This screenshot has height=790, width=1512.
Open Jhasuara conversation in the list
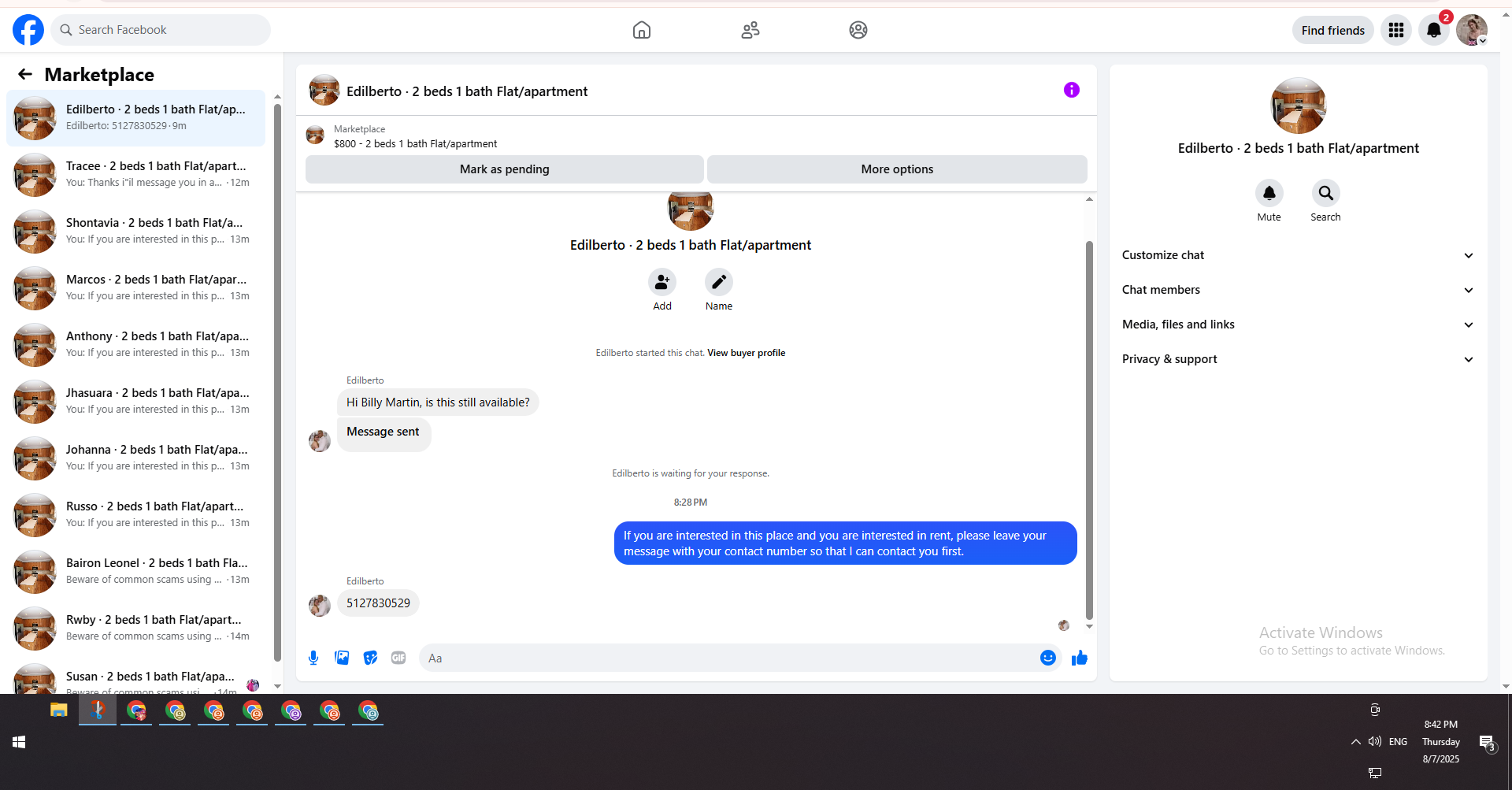(x=136, y=402)
